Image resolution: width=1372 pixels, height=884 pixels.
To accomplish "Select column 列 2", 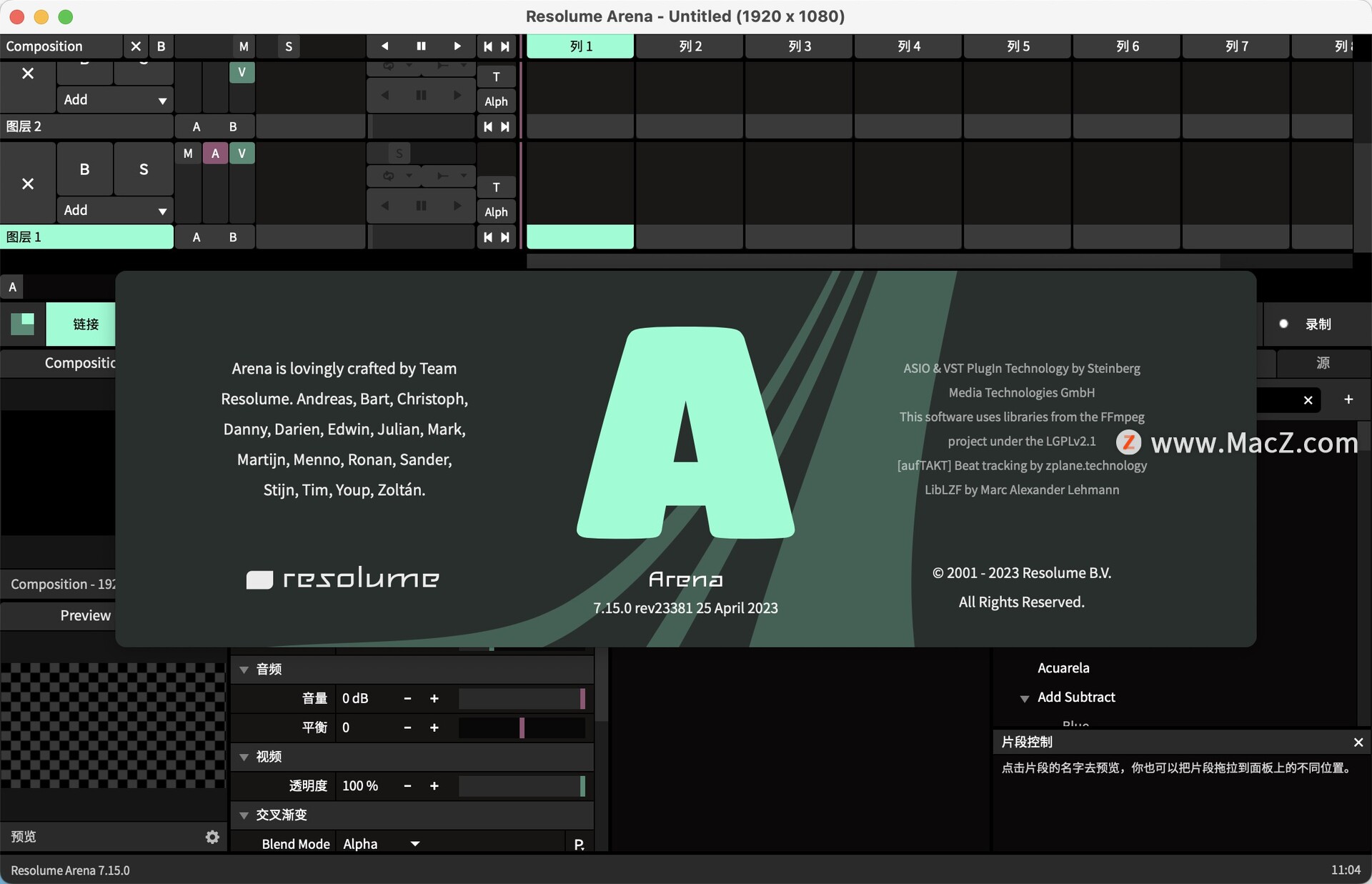I will (x=690, y=46).
